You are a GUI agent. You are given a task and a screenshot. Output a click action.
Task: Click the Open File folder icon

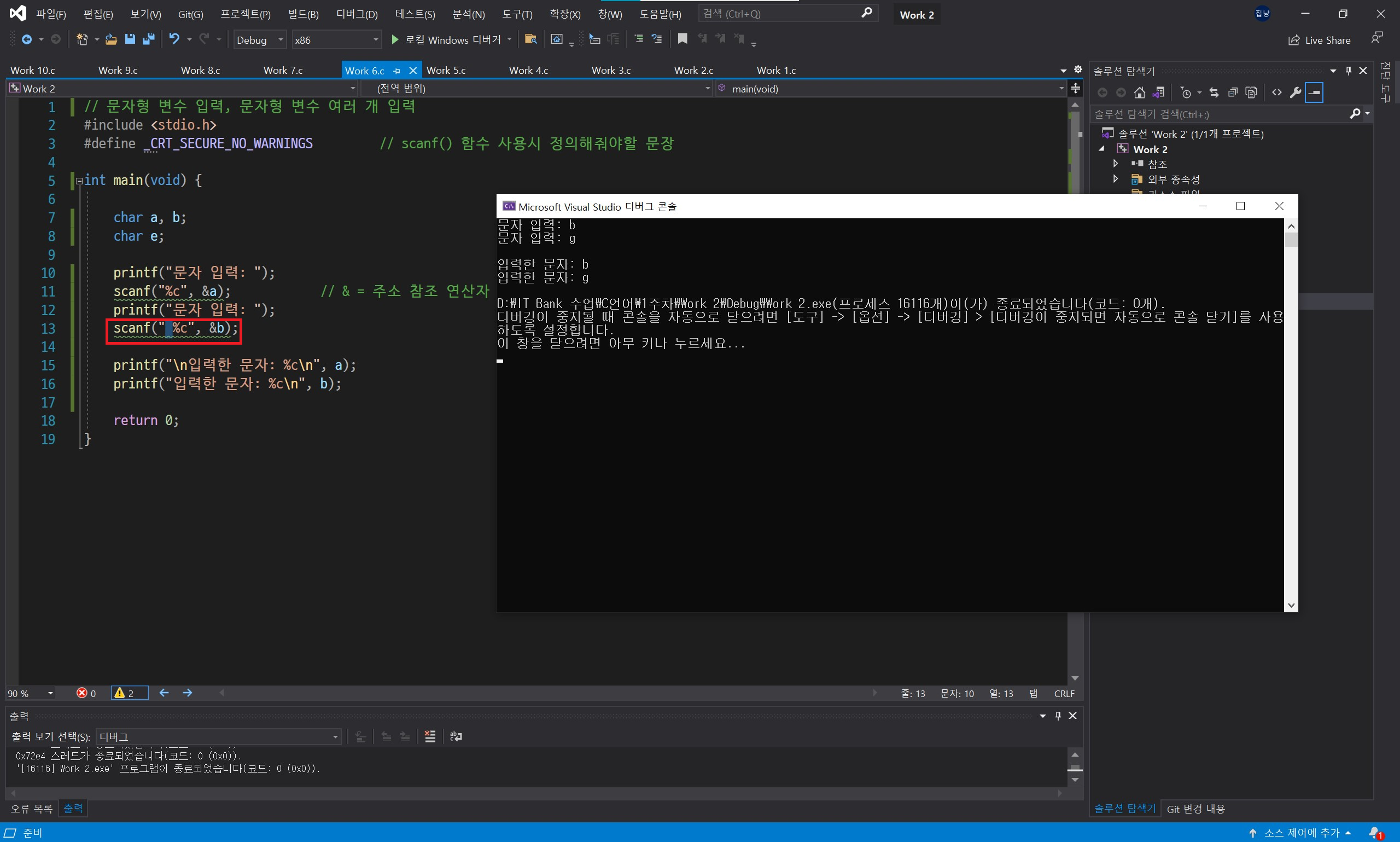coord(111,39)
